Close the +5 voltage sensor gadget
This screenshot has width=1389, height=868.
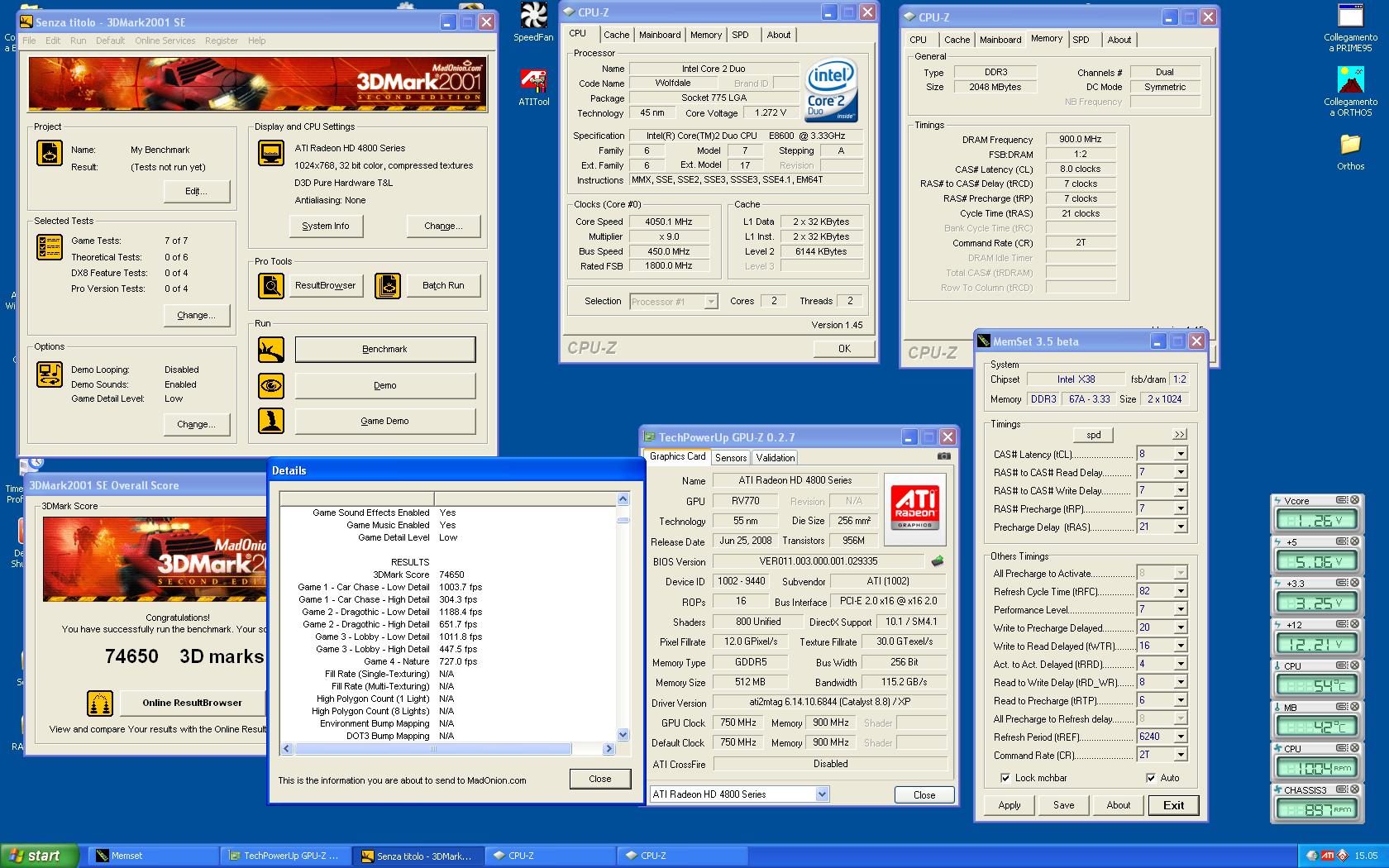[x=1354, y=541]
